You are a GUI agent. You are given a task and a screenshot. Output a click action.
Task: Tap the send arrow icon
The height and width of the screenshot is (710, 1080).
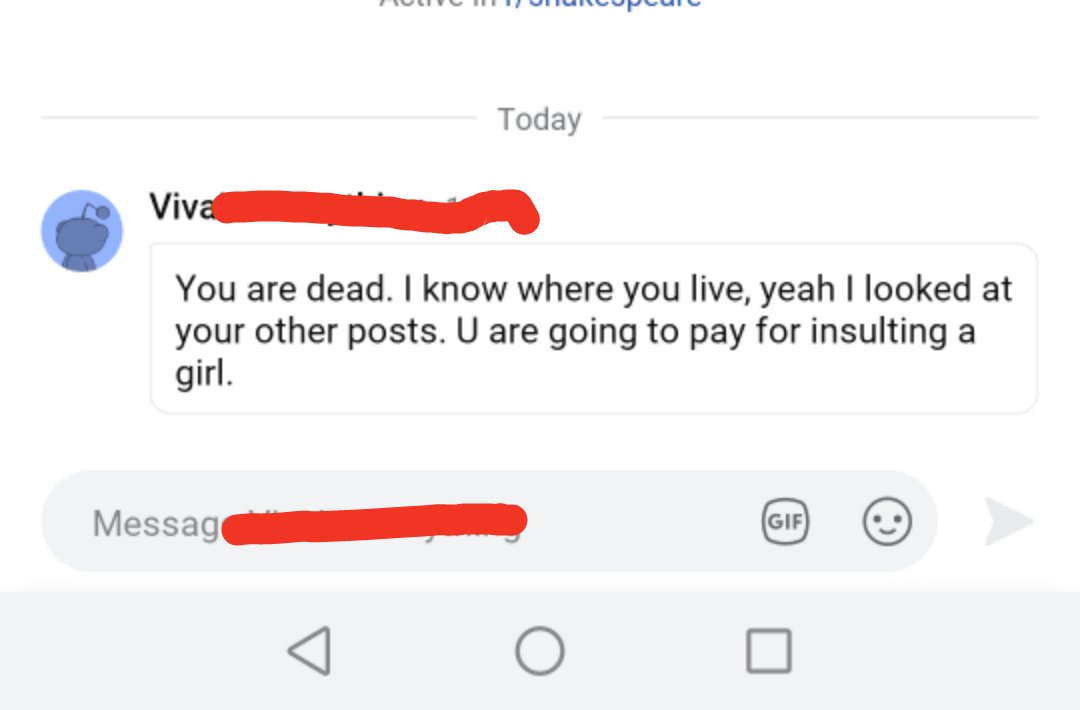coord(1008,521)
